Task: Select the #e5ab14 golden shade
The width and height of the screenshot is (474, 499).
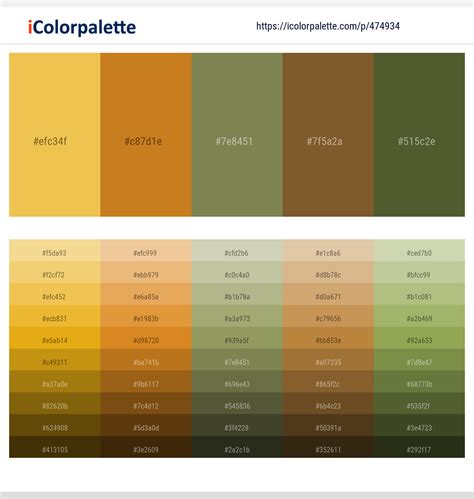Action: coord(55,338)
